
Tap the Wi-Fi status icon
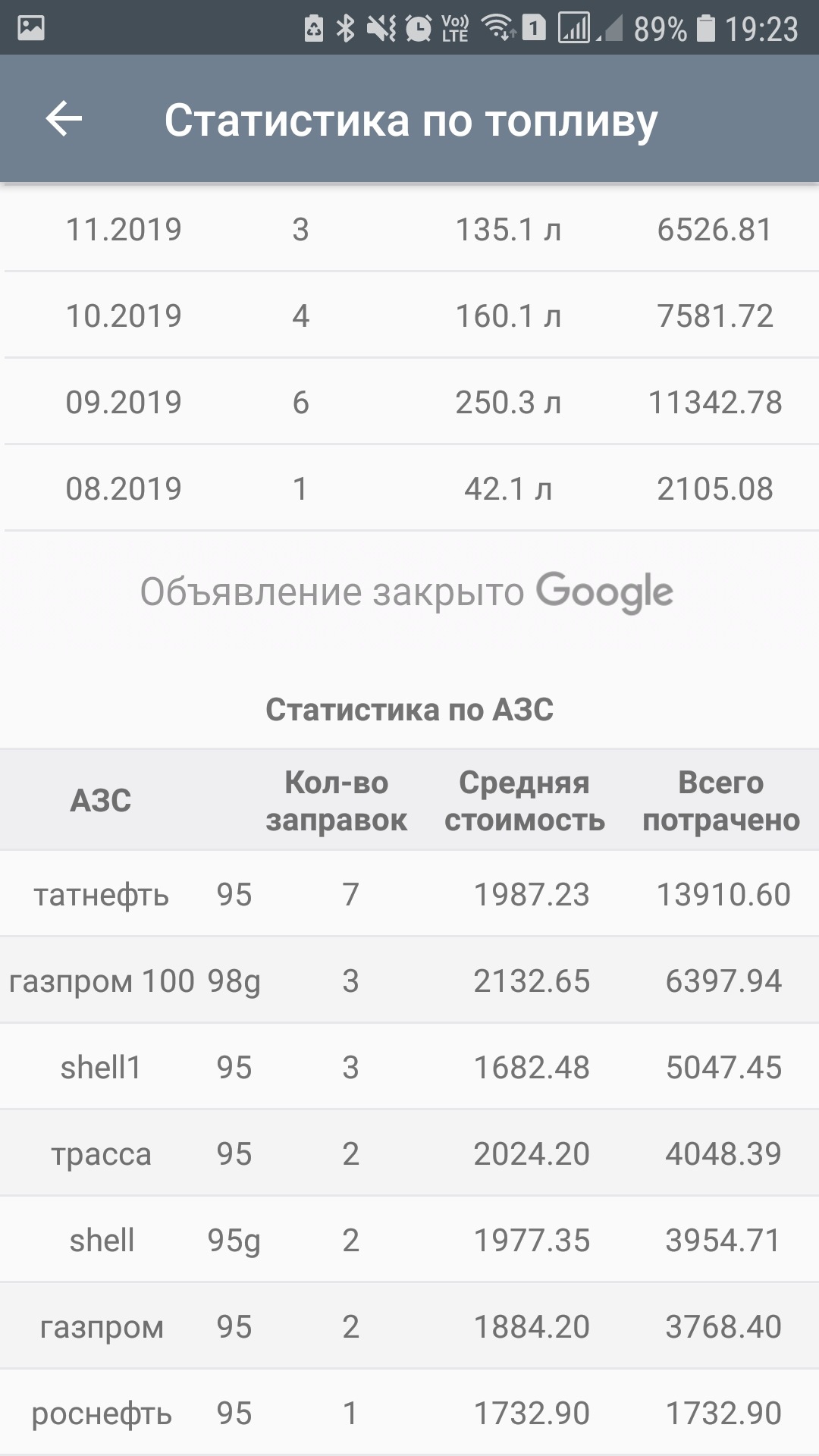point(498,28)
